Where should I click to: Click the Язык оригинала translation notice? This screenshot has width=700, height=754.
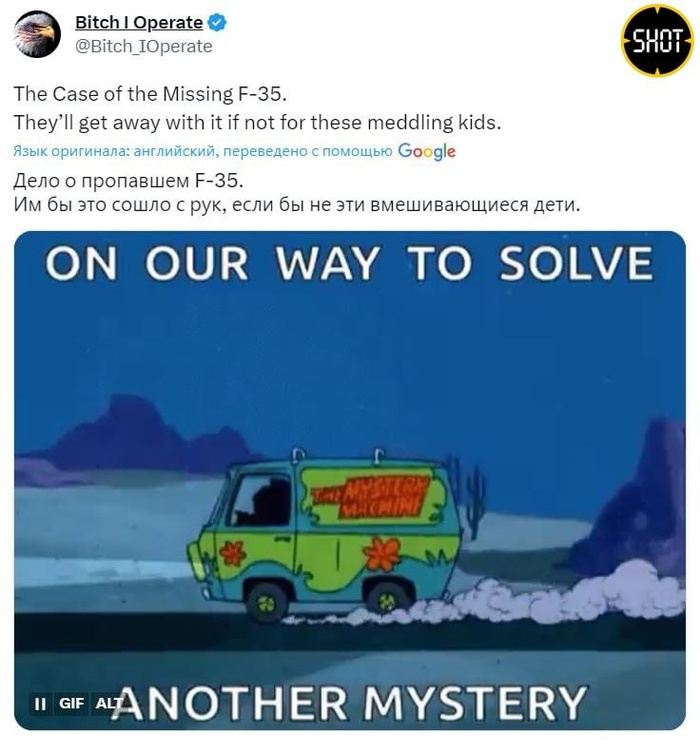[x=202, y=151]
